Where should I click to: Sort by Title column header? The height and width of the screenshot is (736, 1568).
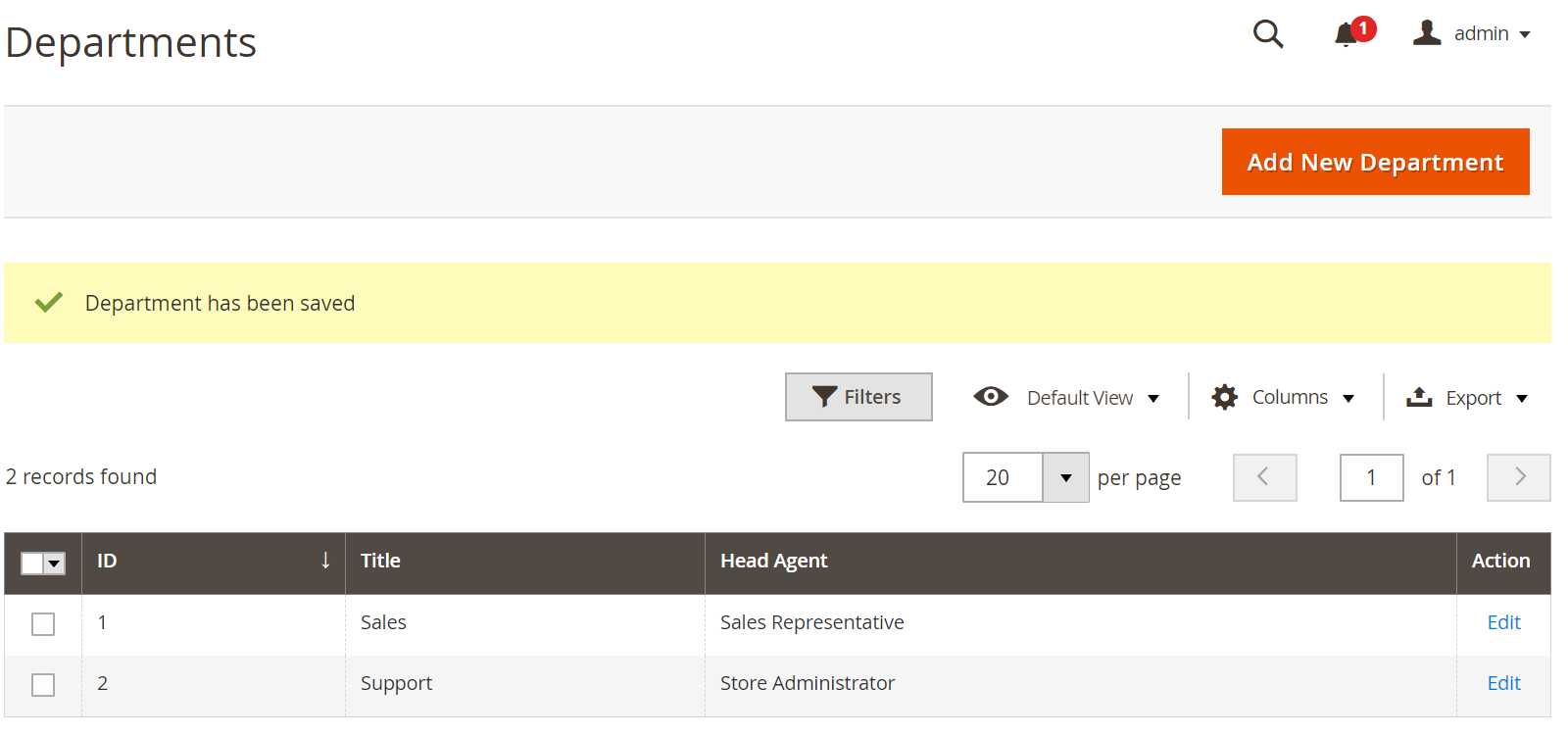(380, 561)
